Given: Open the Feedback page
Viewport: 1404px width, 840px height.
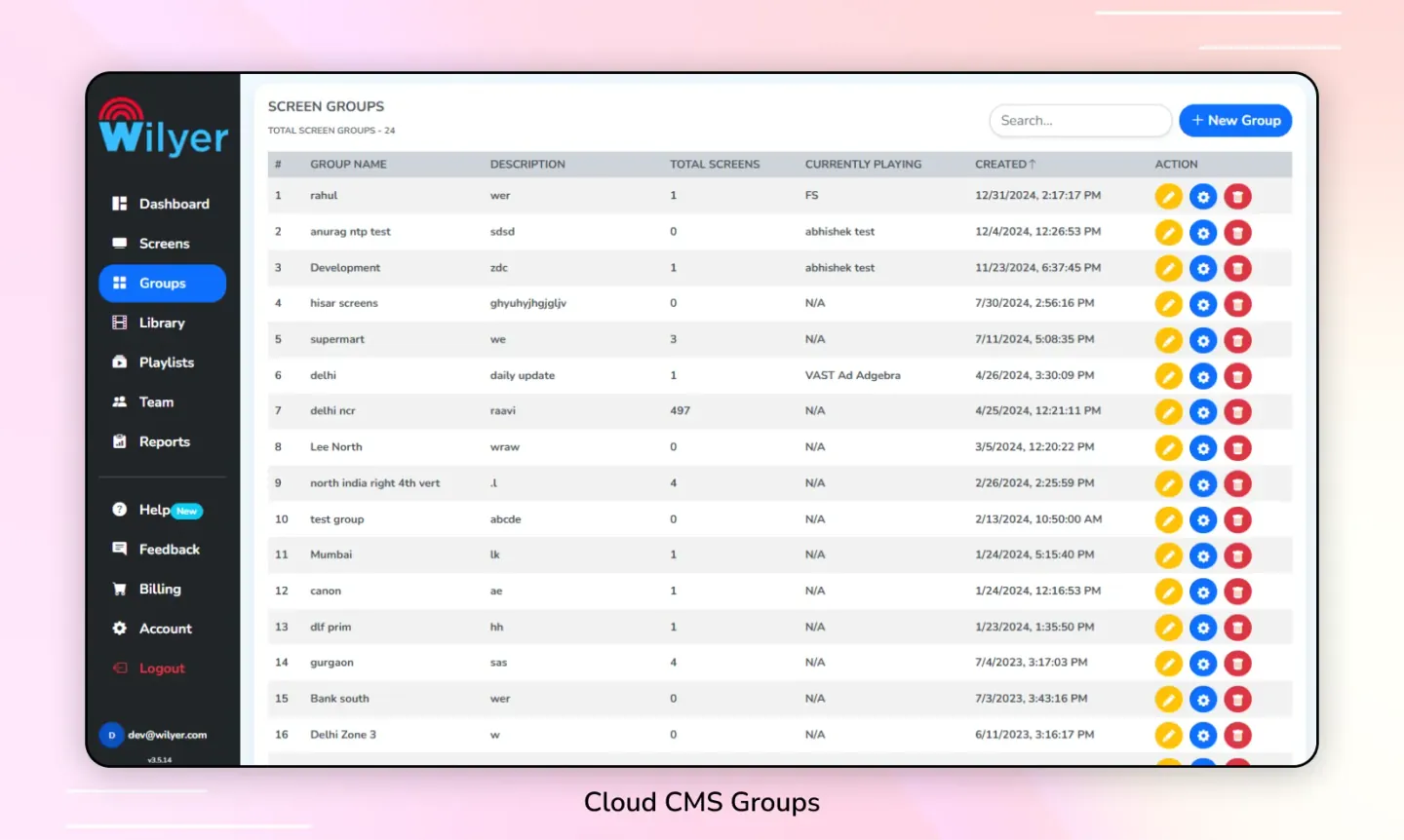Looking at the screenshot, I should (x=162, y=550).
